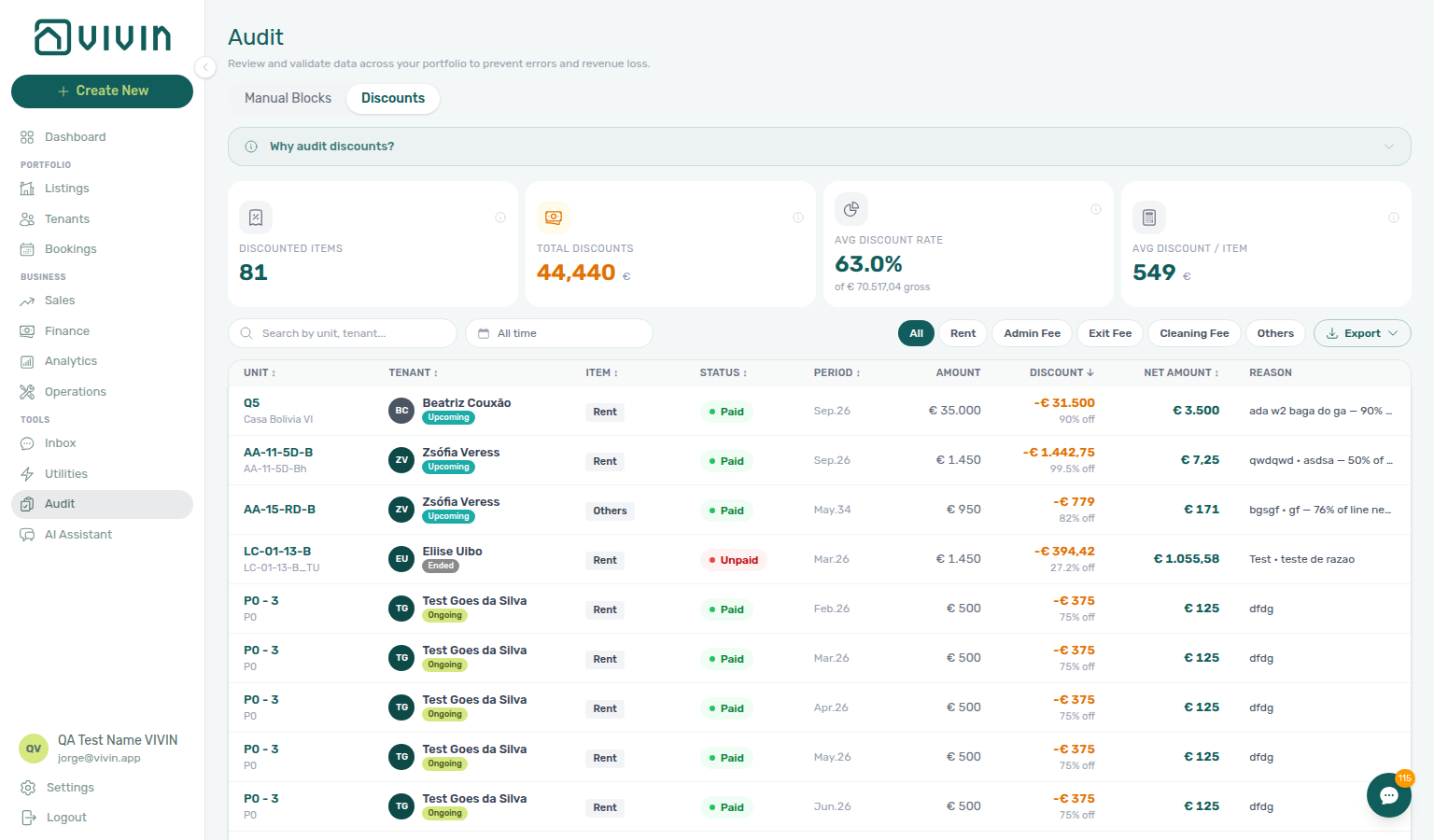This screenshot has height=840, width=1434.
Task: Click the 'Test • teste de razao' reason
Action: tap(1301, 559)
